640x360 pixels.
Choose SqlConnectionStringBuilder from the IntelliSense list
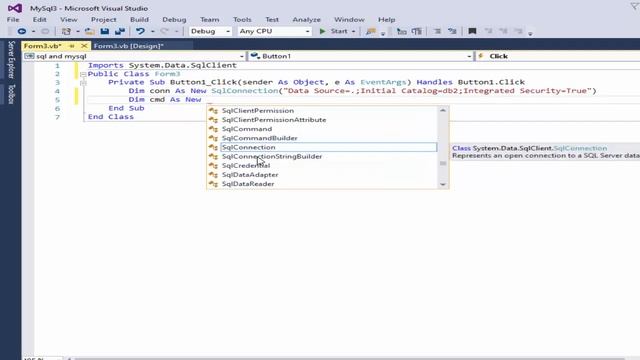coord(272,157)
